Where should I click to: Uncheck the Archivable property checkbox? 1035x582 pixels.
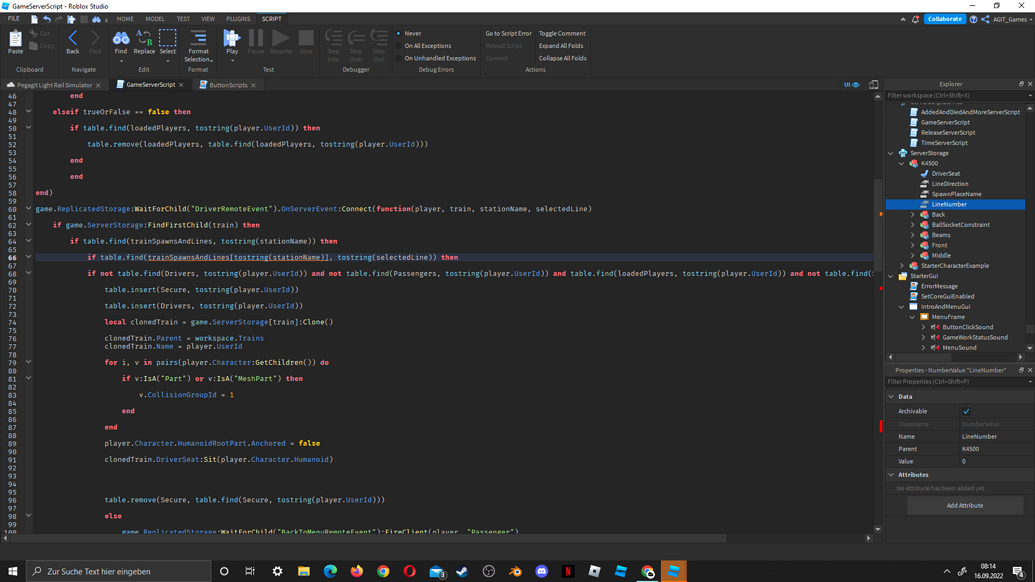[966, 411]
